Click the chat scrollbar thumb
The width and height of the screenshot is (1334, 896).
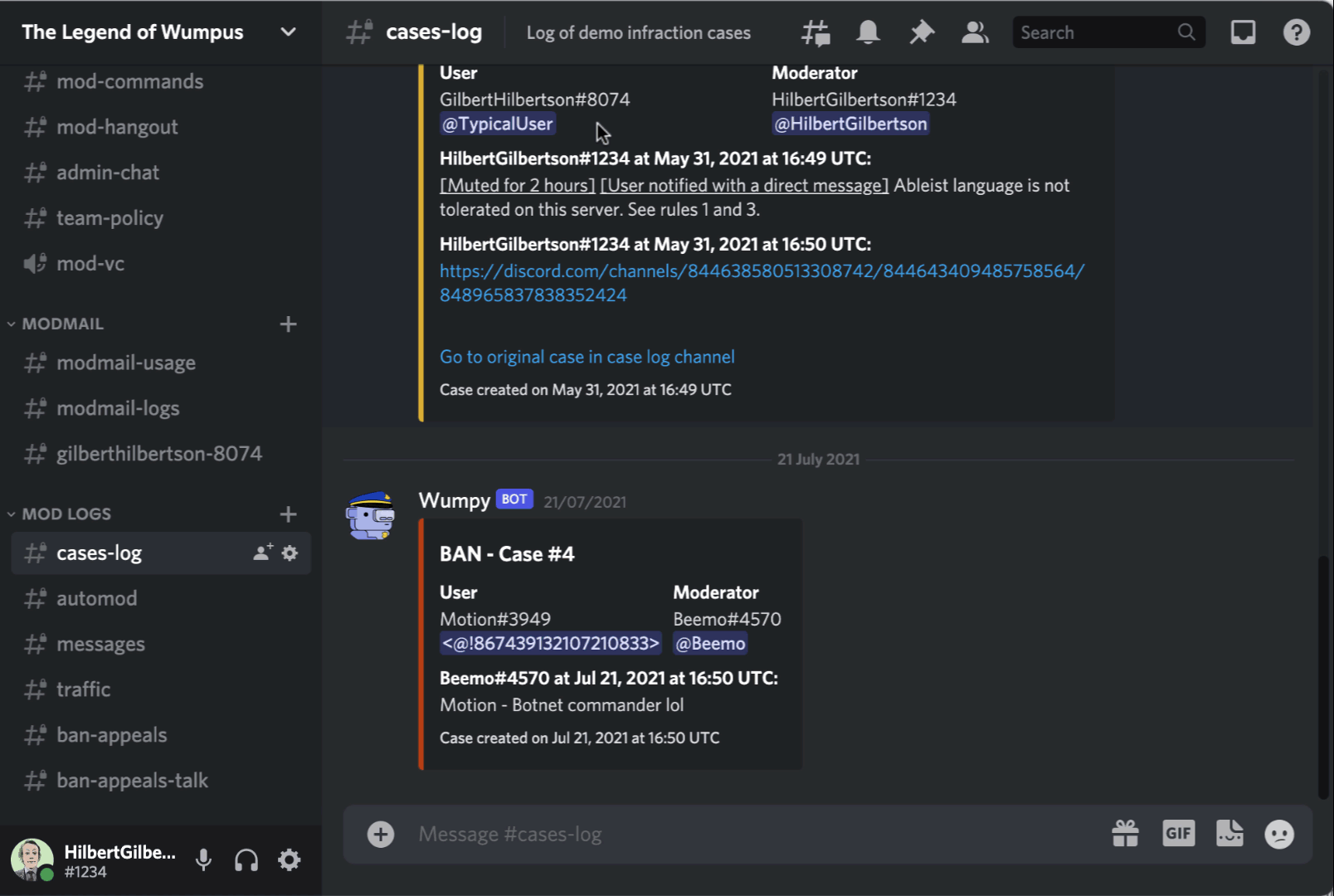pyautogui.click(x=1324, y=677)
